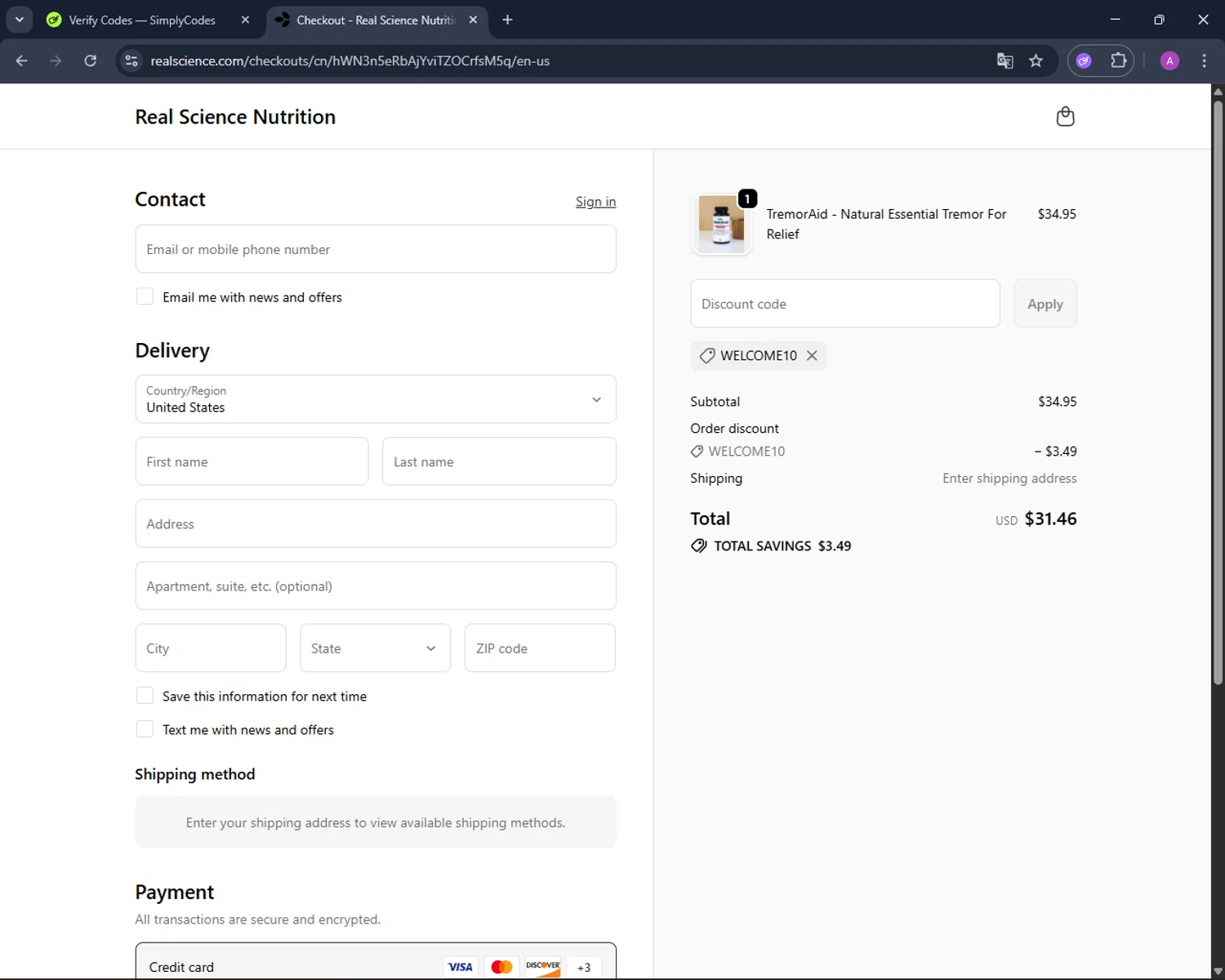Viewport: 1225px width, 980px height.
Task: Focus the First name field
Action: pos(252,461)
